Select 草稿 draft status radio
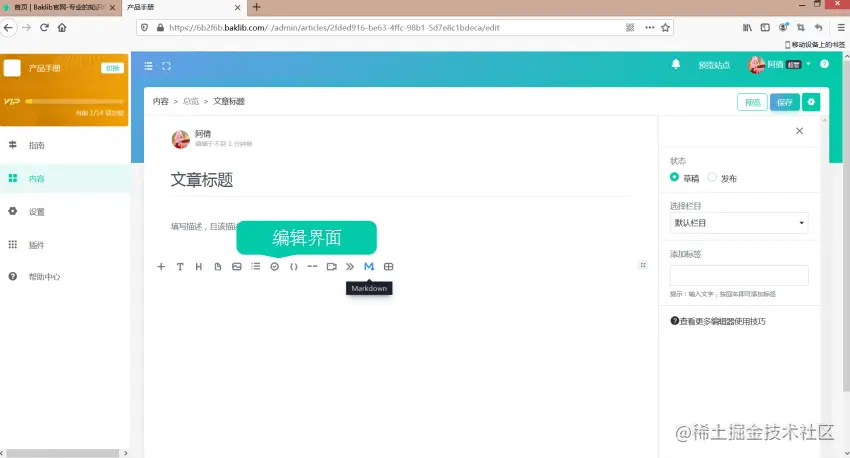 [674, 177]
